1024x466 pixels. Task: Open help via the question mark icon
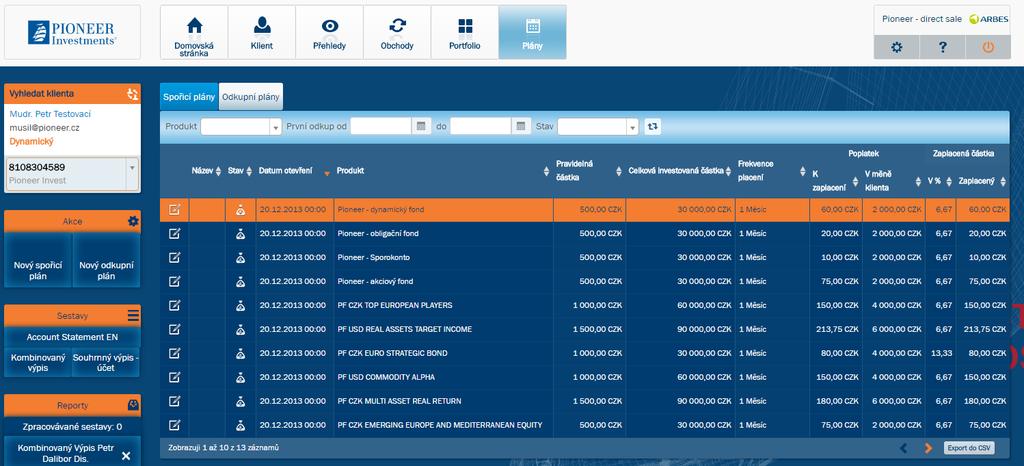[x=942, y=47]
